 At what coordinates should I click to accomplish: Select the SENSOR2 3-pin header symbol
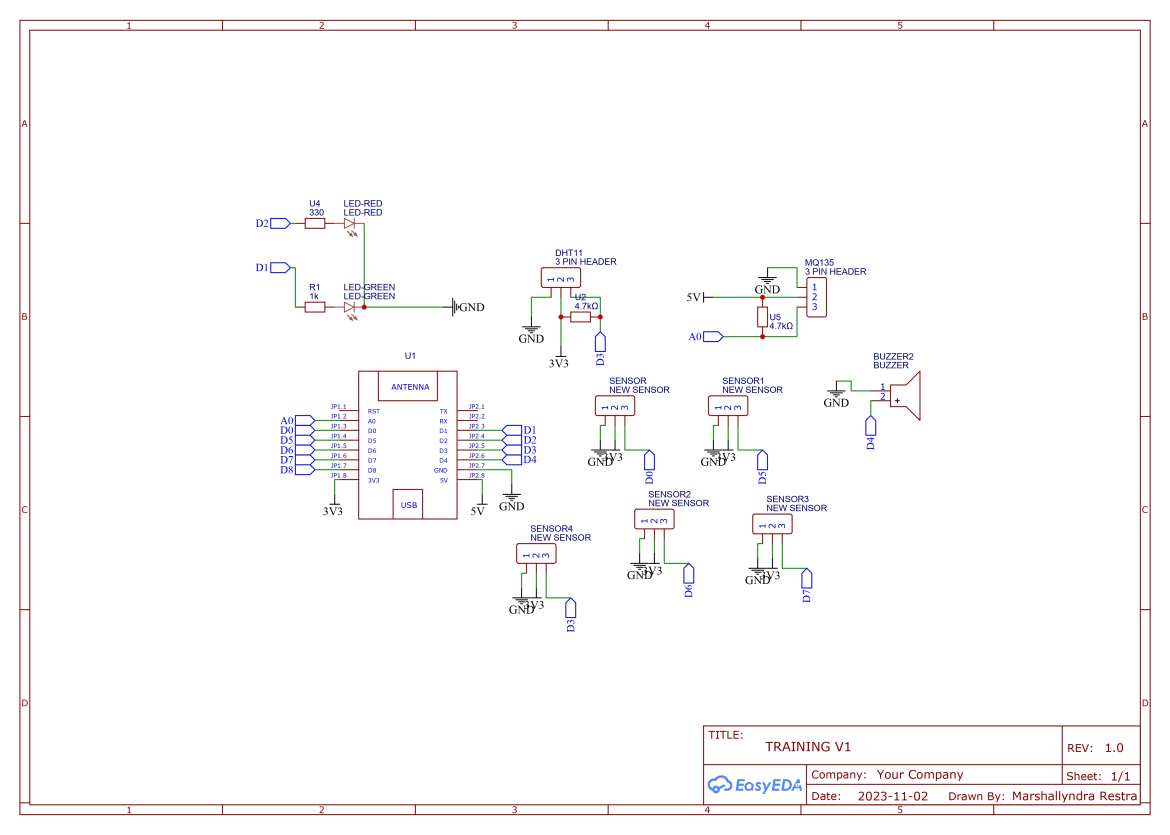pyautogui.click(x=654, y=519)
